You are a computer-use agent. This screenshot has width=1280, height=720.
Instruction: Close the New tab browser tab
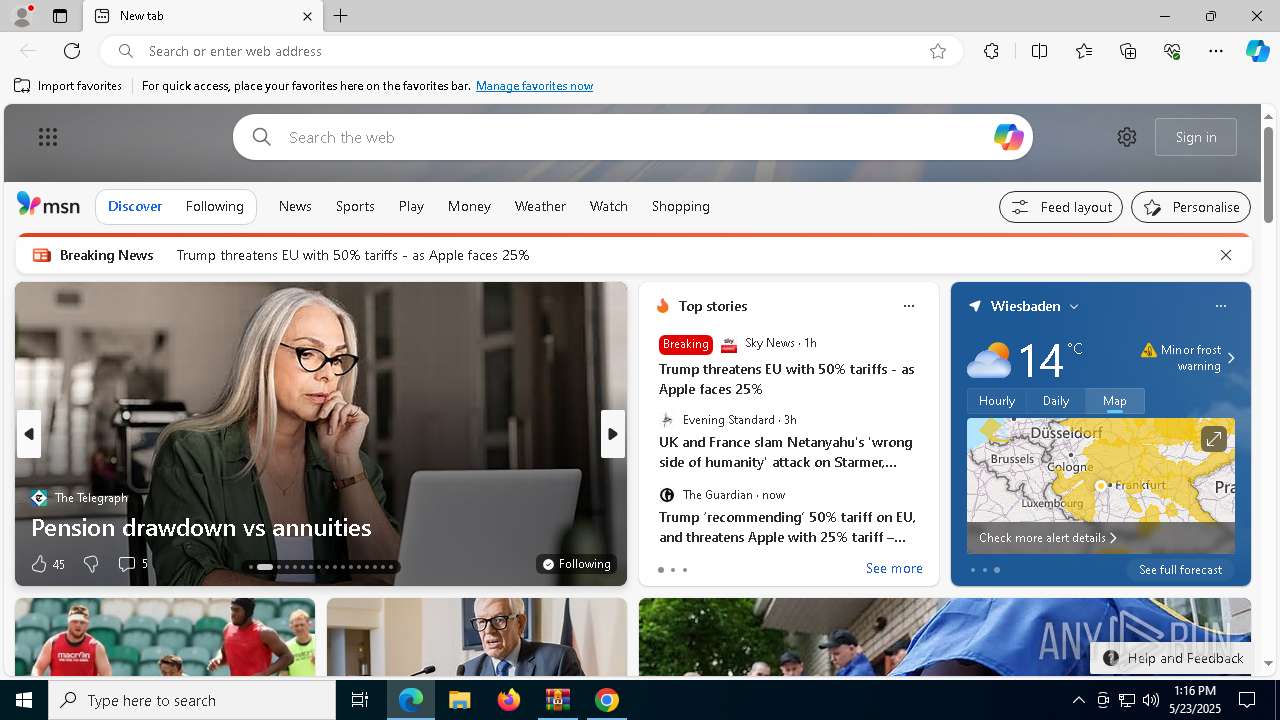pyautogui.click(x=307, y=16)
